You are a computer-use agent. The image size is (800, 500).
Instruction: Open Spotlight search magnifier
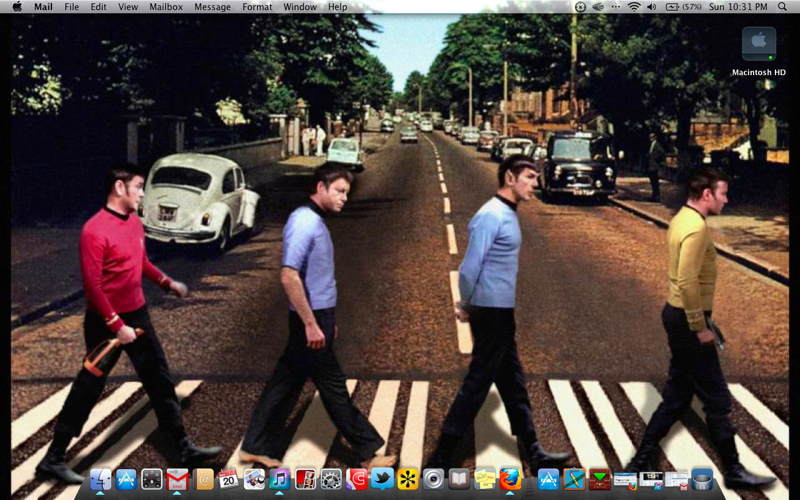[x=782, y=7]
